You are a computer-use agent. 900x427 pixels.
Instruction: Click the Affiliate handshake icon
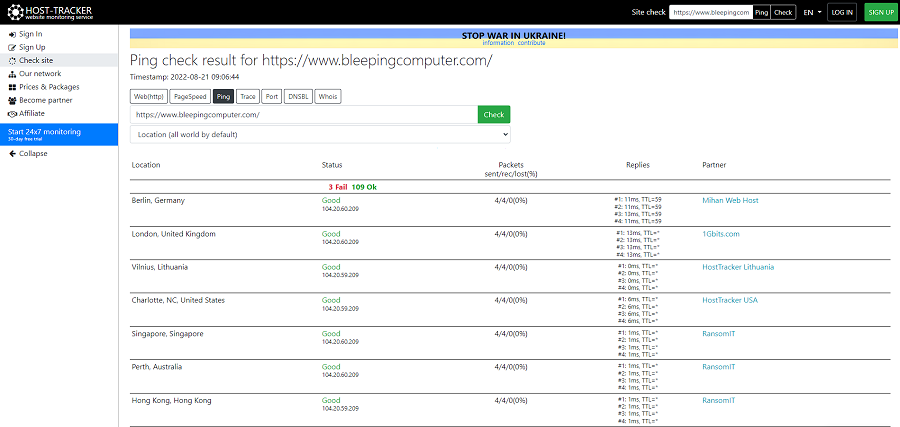click(13, 114)
